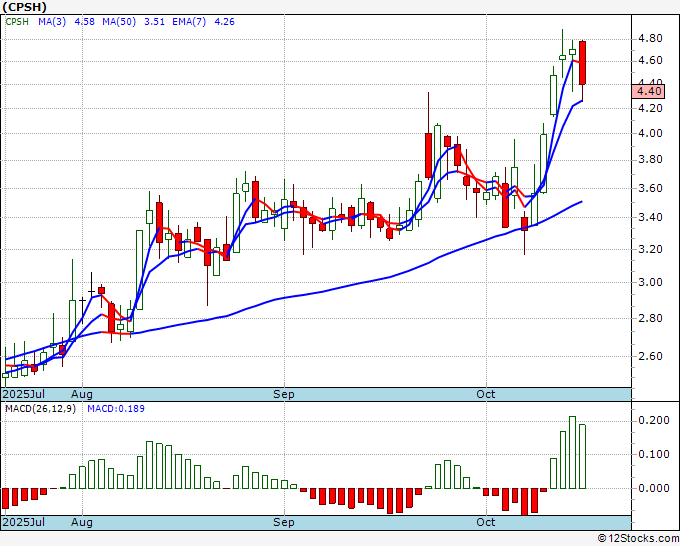
Task: Click the 3.00 price axis label
Action: click(650, 282)
